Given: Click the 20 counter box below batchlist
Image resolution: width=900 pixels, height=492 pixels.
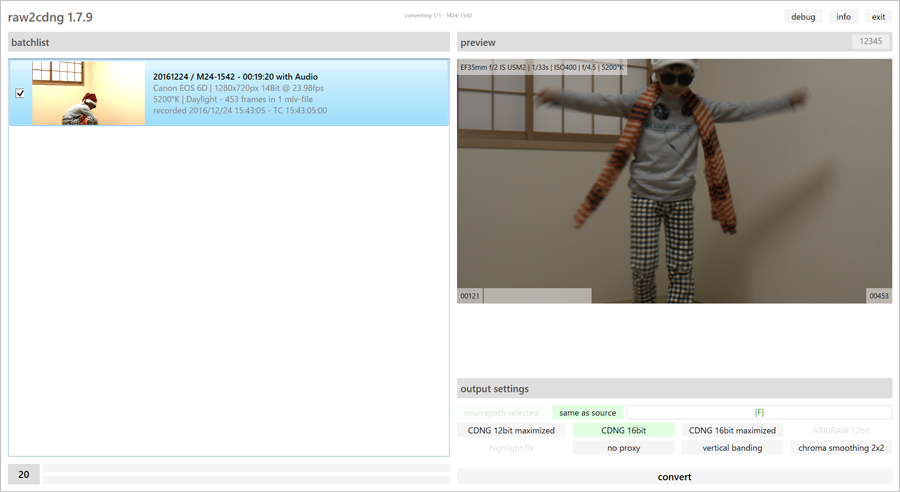Looking at the screenshot, I should pyautogui.click(x=24, y=475).
